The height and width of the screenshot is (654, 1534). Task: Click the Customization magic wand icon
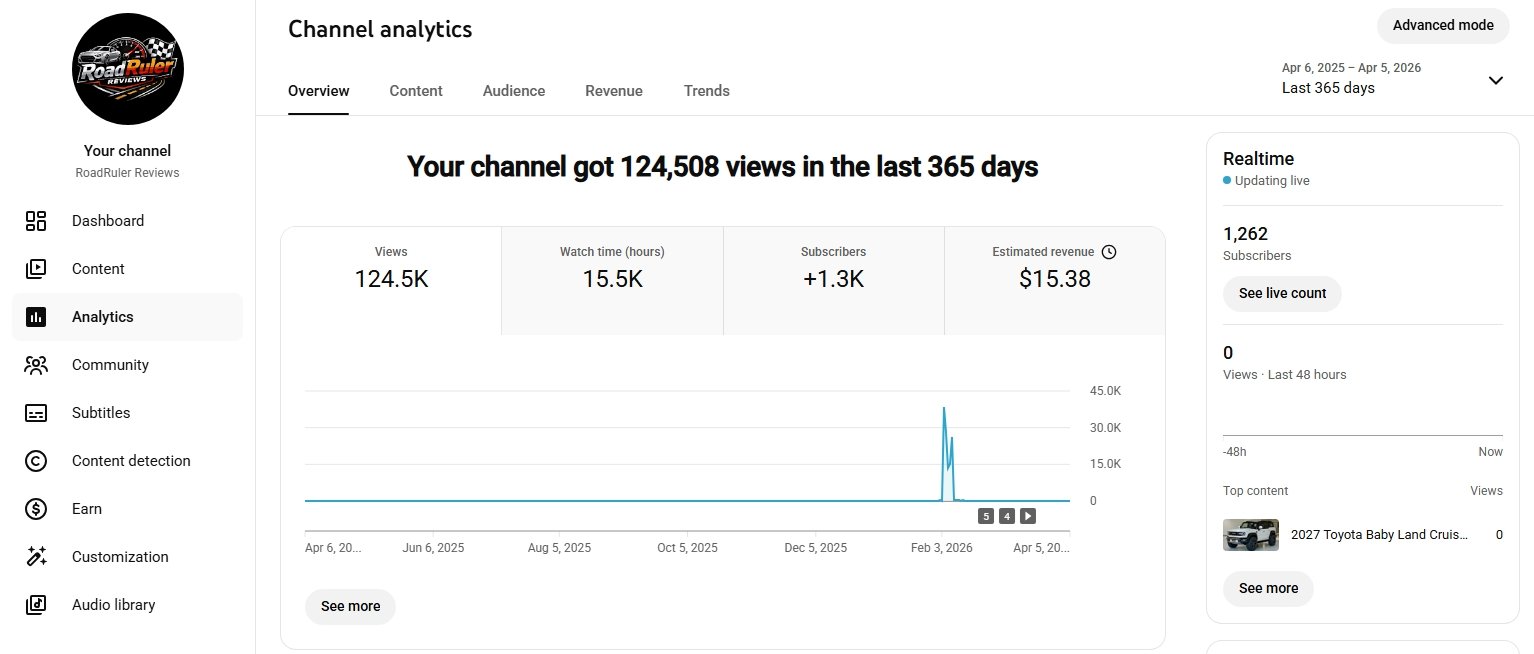point(36,557)
